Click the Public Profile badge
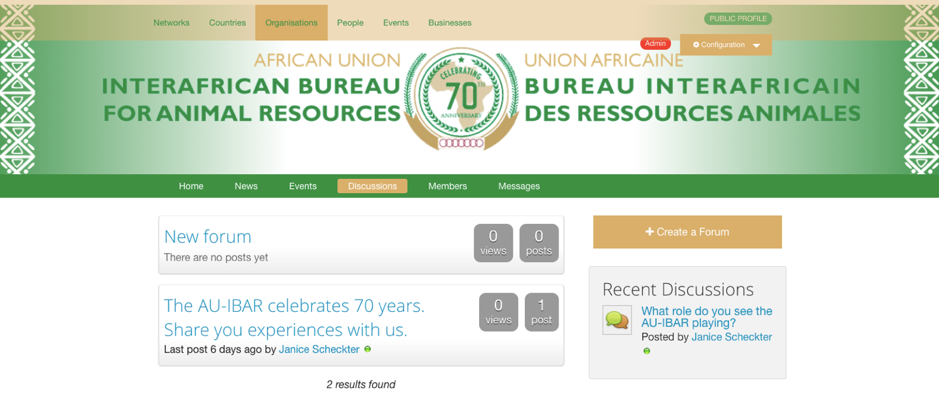The height and width of the screenshot is (400, 939). click(x=738, y=19)
